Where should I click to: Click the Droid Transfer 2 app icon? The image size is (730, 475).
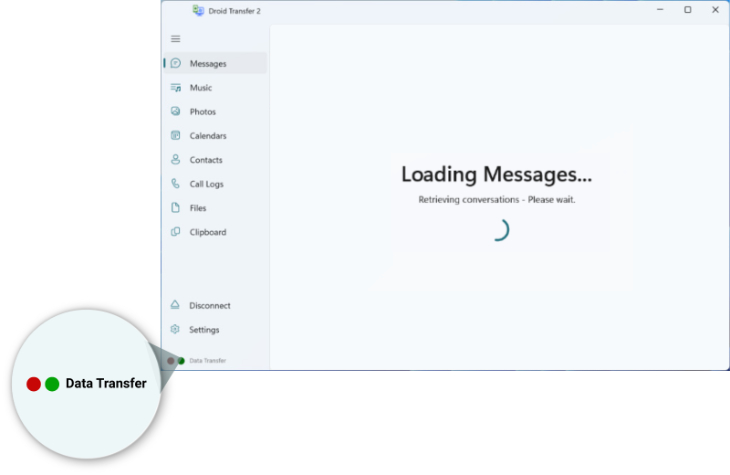pos(198,10)
